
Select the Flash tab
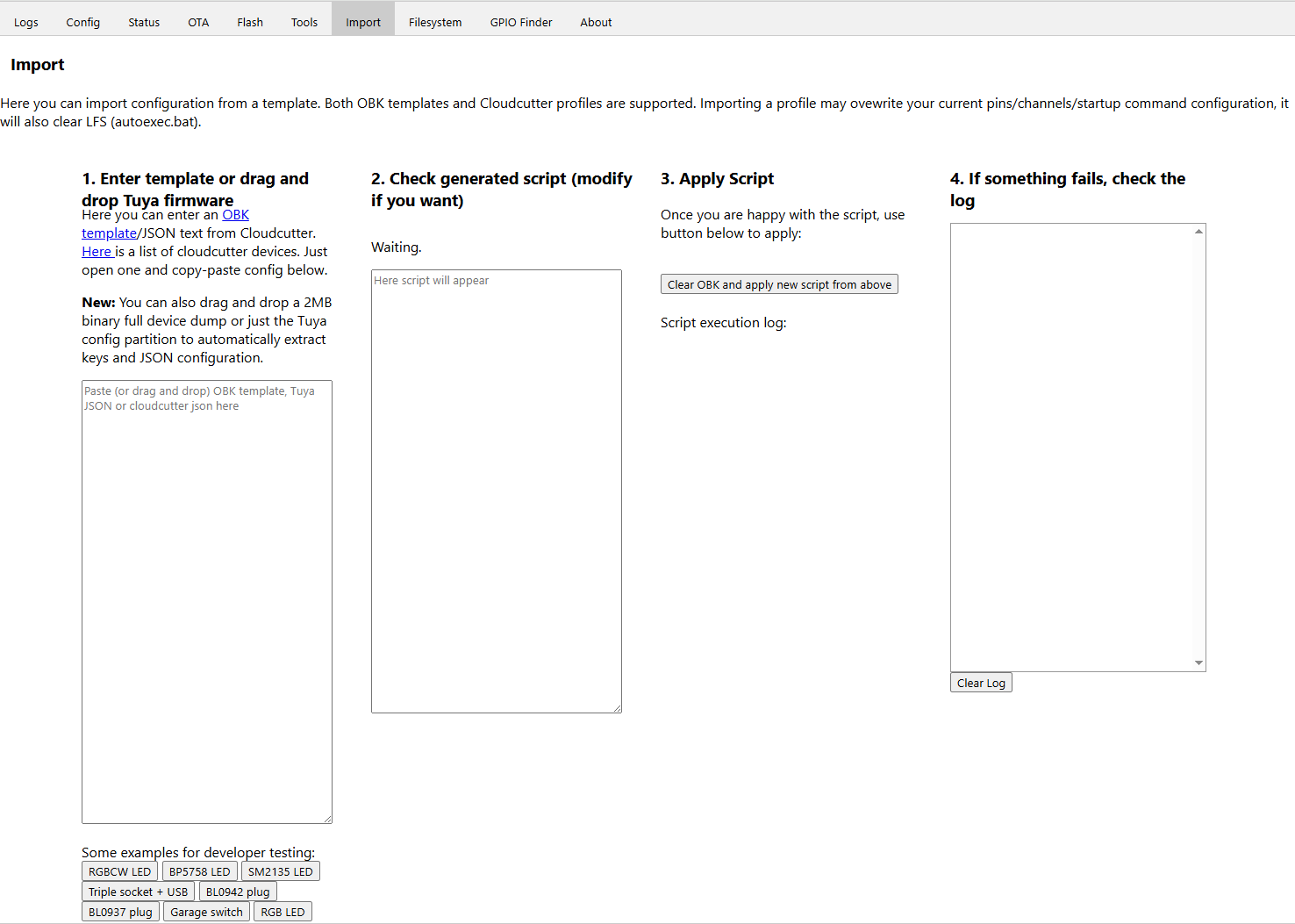(x=250, y=22)
